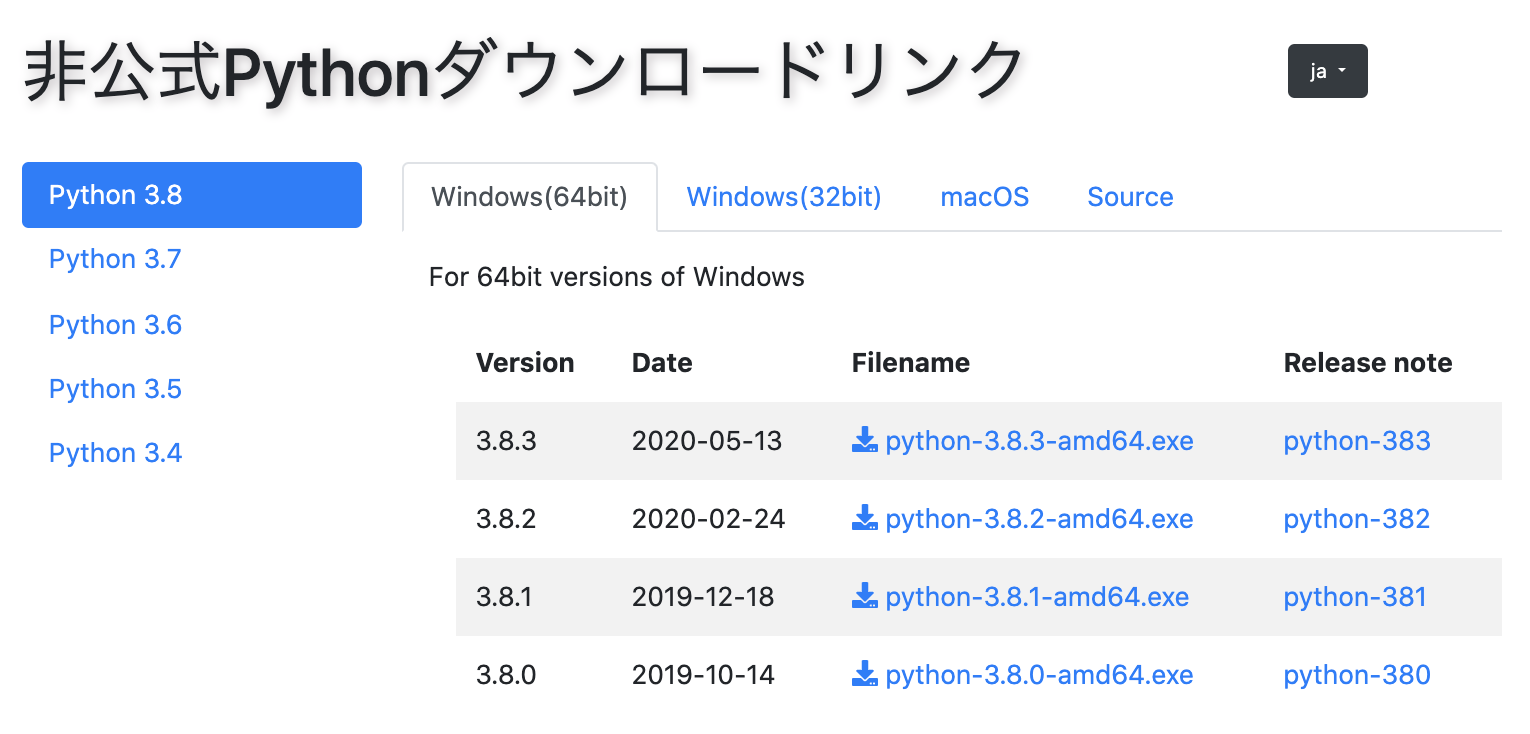This screenshot has width=1530, height=734.
Task: Select Python 3.7 in the sidebar
Action: 115,259
